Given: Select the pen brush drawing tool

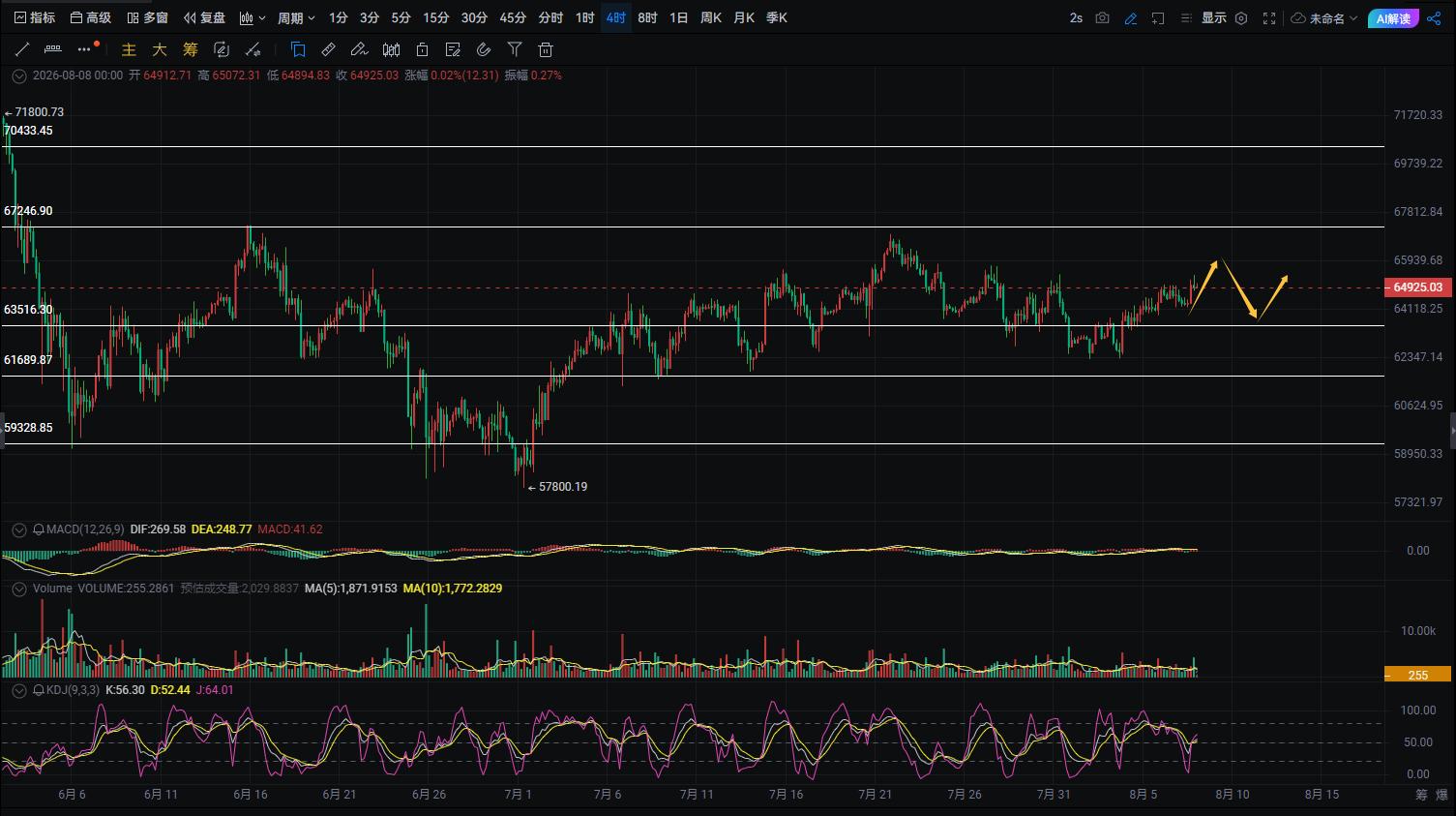Looking at the screenshot, I should (x=360, y=49).
